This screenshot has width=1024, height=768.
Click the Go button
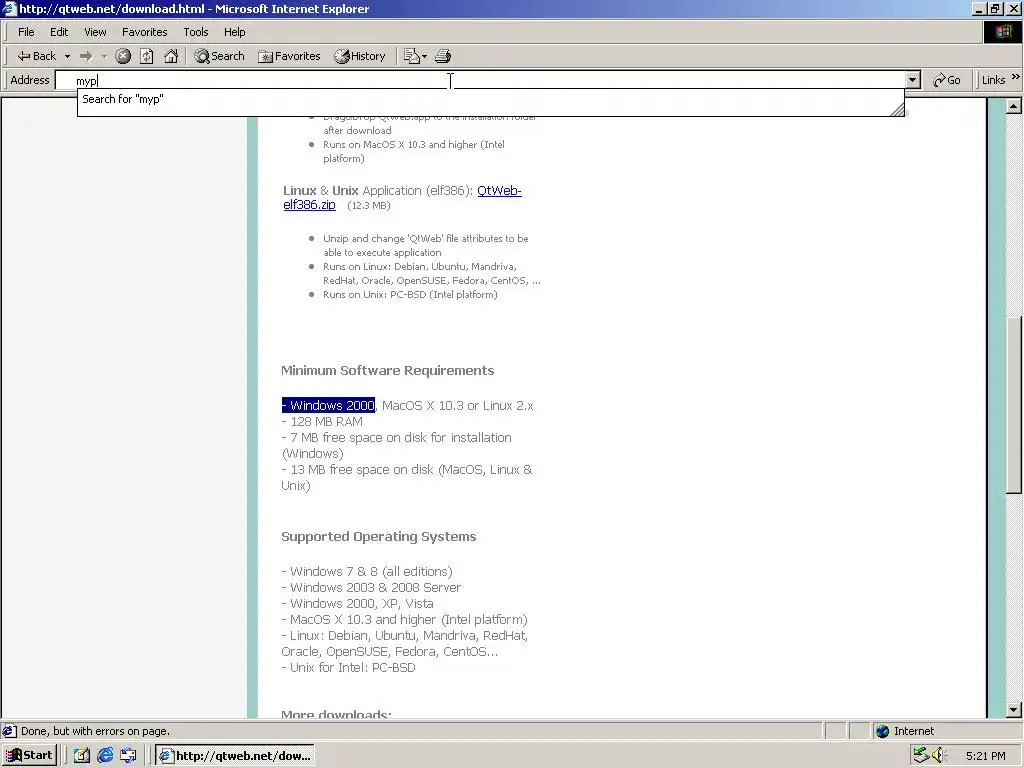(947, 80)
